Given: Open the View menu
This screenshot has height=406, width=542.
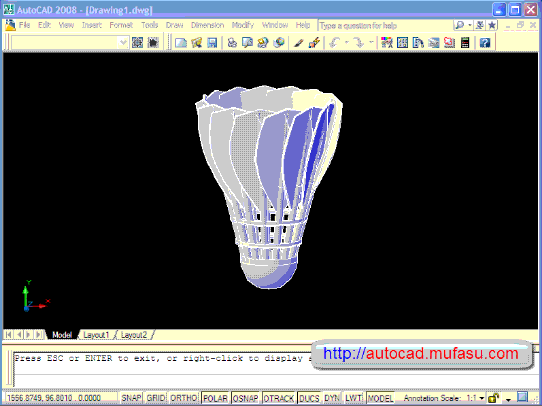Looking at the screenshot, I should tap(66, 25).
